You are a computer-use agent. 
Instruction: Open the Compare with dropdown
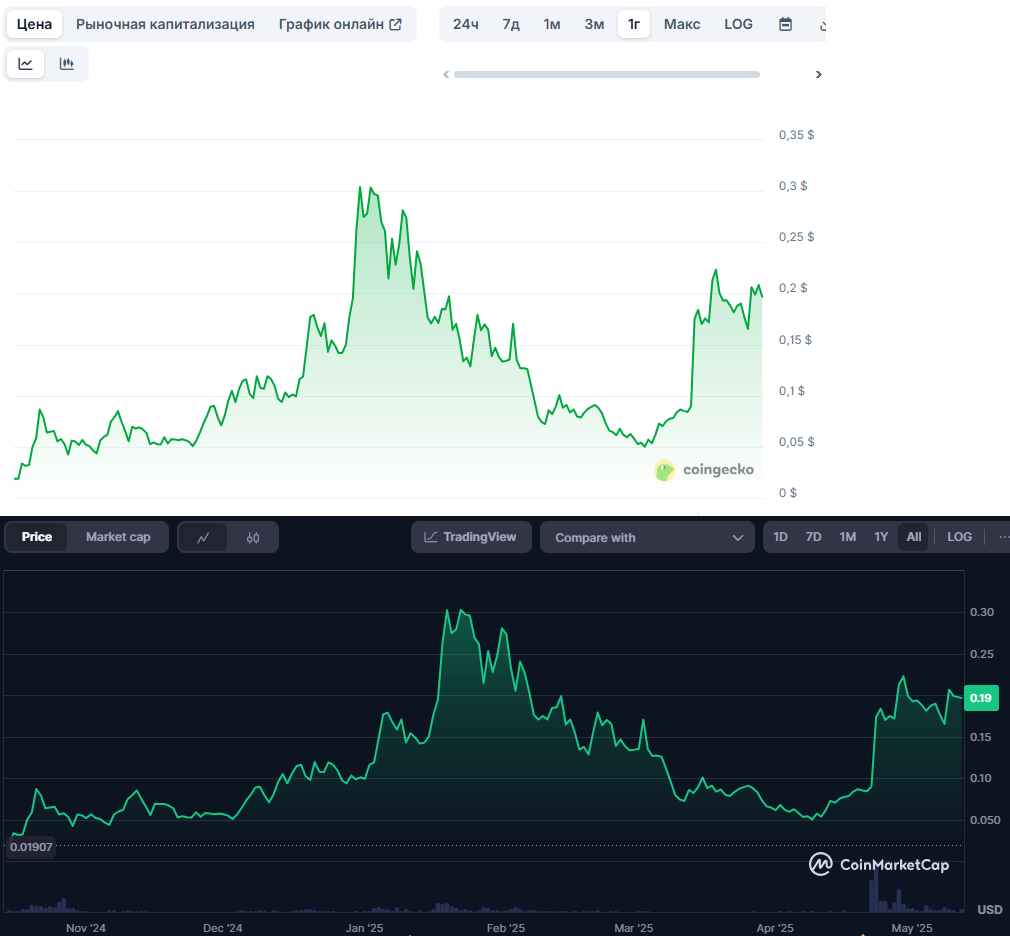[647, 536]
